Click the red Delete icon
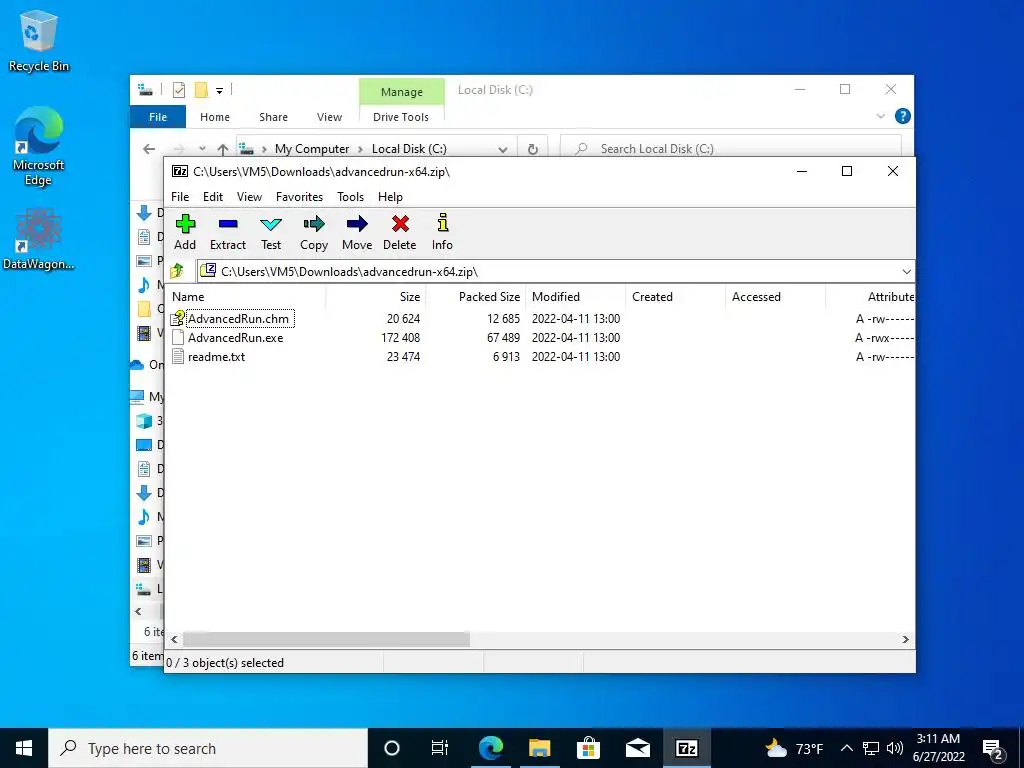The width and height of the screenshot is (1024, 768). click(400, 224)
